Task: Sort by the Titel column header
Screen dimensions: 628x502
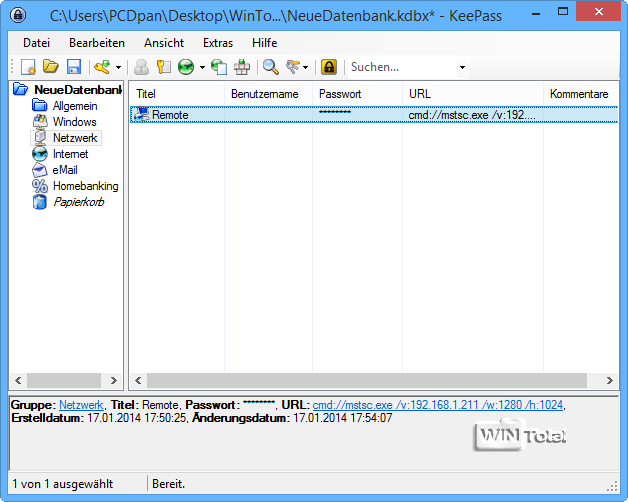Action: 177,94
